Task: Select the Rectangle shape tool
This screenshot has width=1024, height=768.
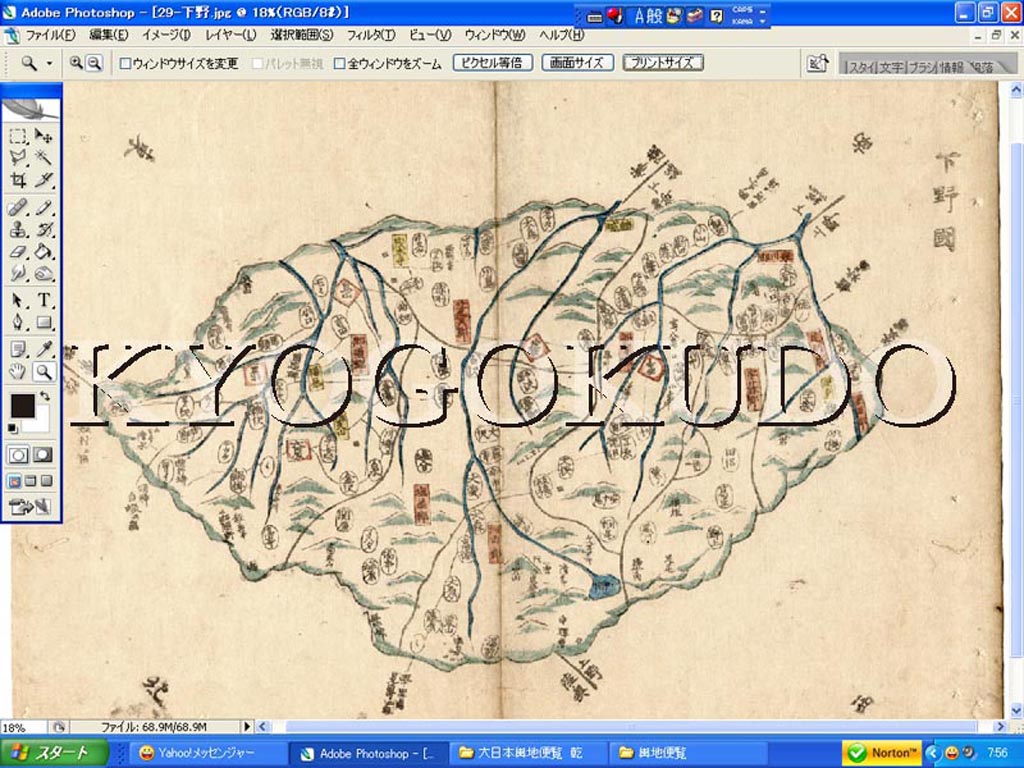Action: (x=43, y=322)
